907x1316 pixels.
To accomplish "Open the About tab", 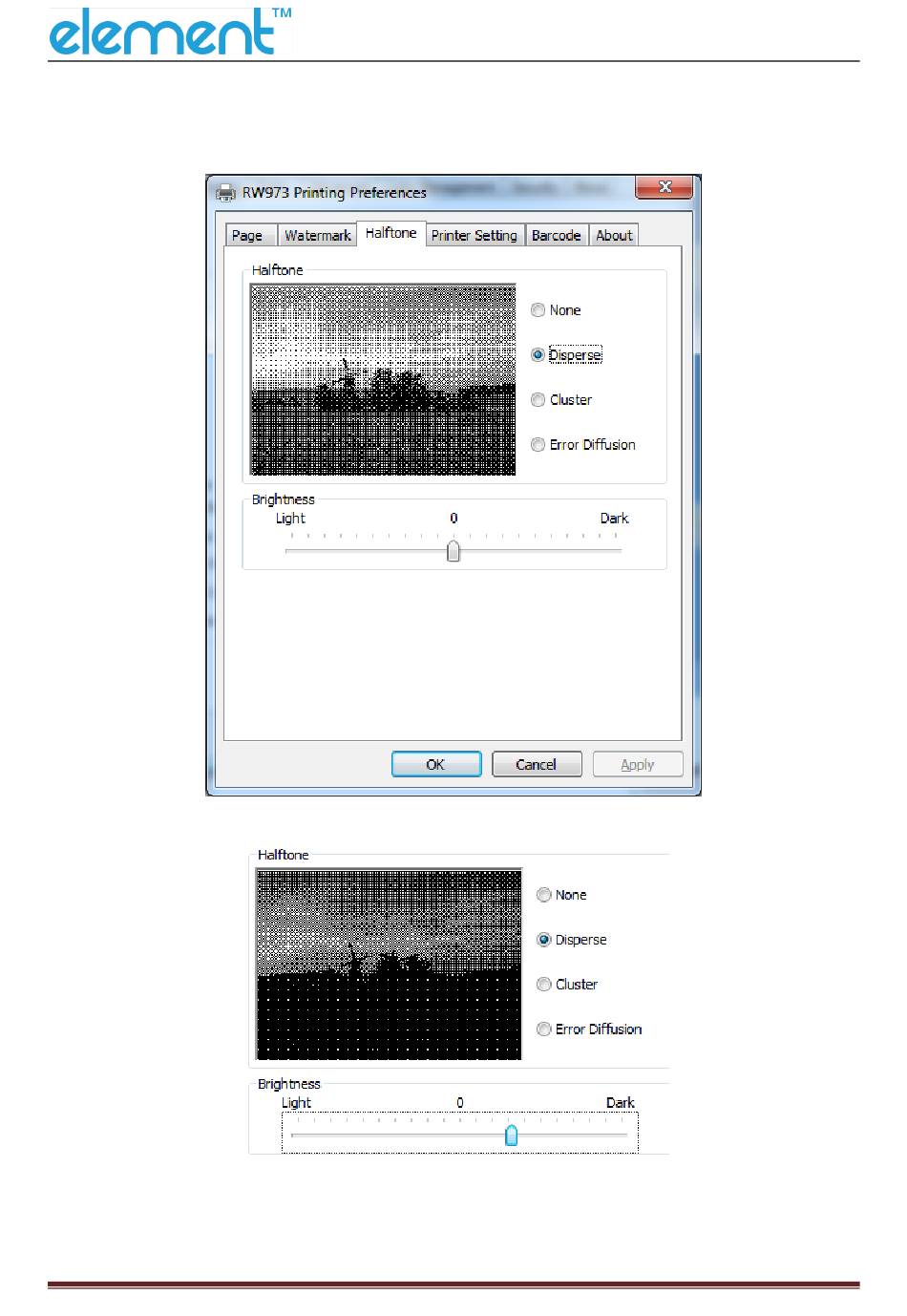I will tap(614, 236).
